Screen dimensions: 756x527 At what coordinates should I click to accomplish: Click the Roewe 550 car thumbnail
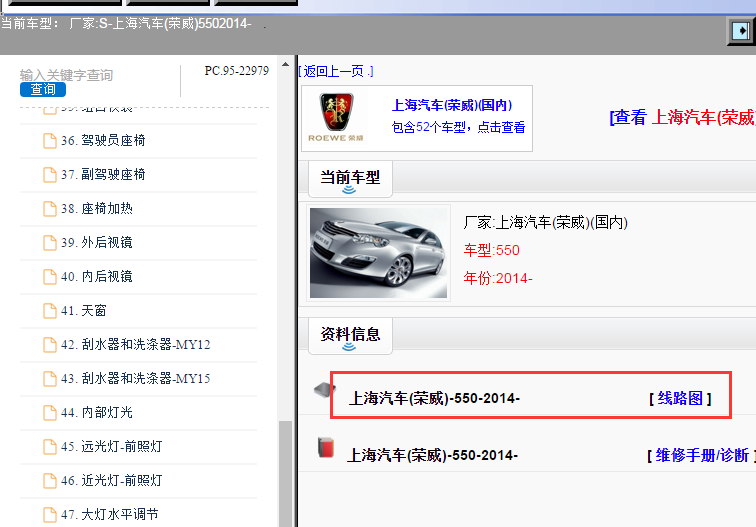[378, 253]
